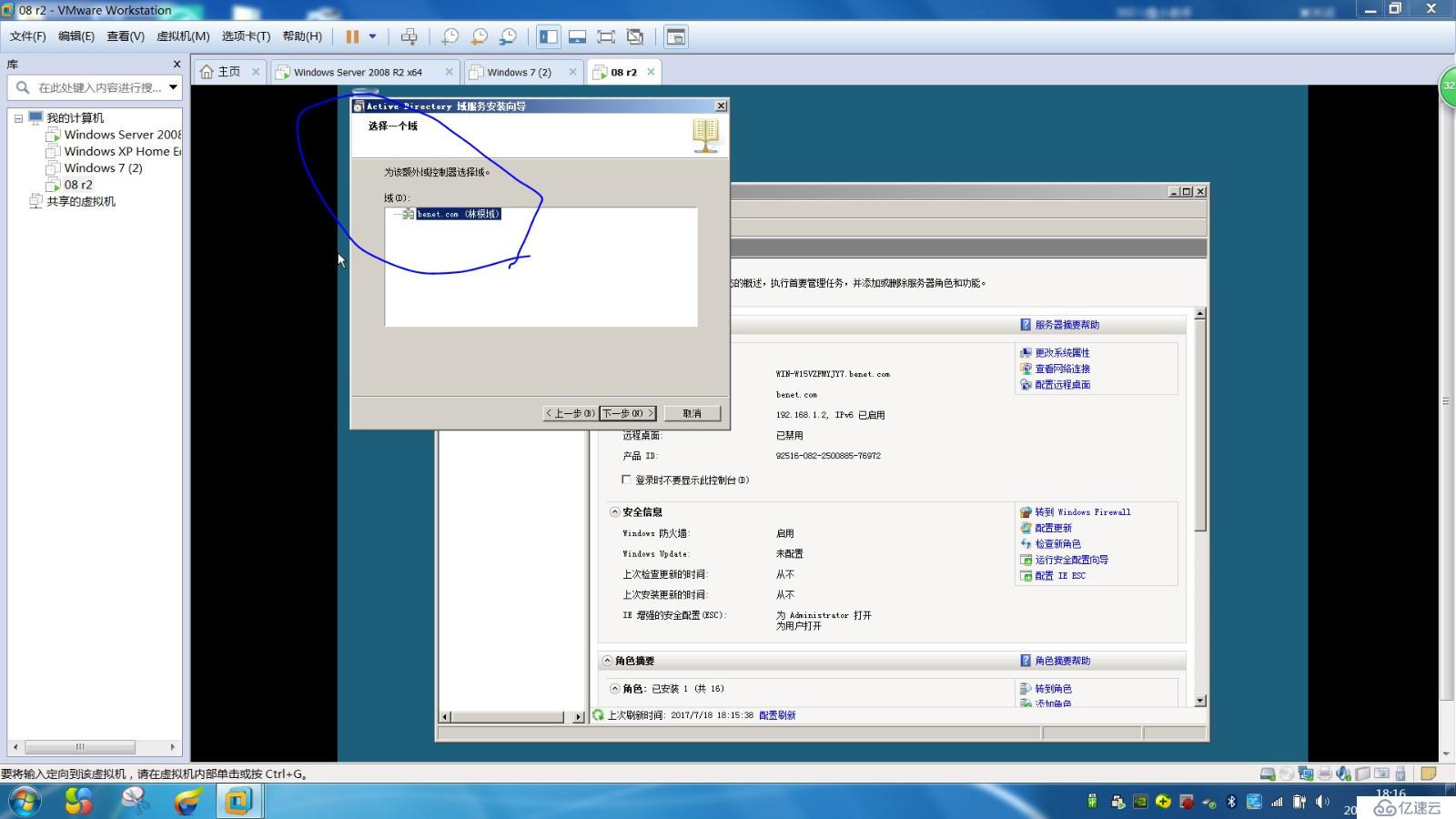Click the 配置远程桌面 link
This screenshot has height=819, width=1456.
point(1062,385)
